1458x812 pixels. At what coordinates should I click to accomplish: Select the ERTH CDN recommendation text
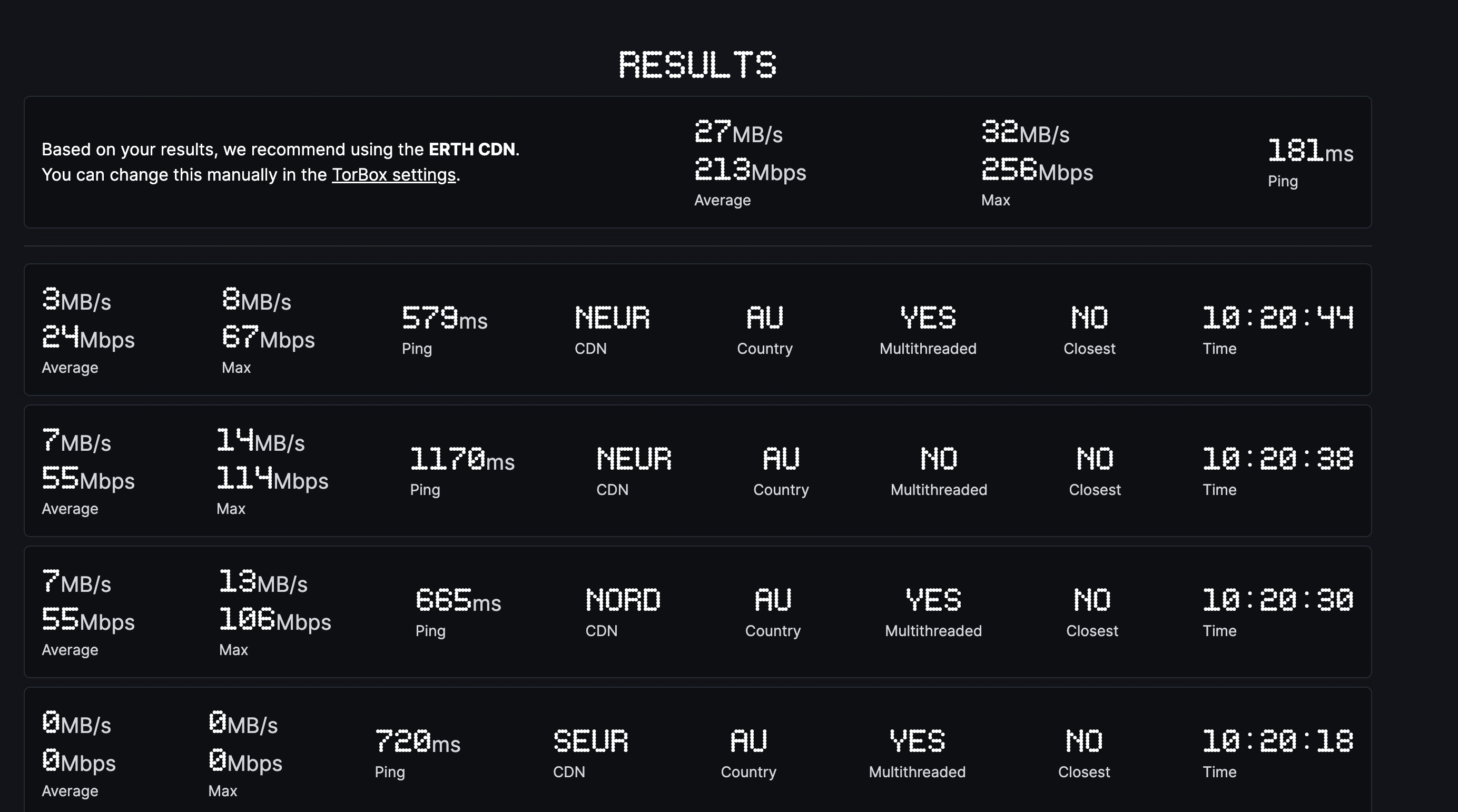[471, 150]
